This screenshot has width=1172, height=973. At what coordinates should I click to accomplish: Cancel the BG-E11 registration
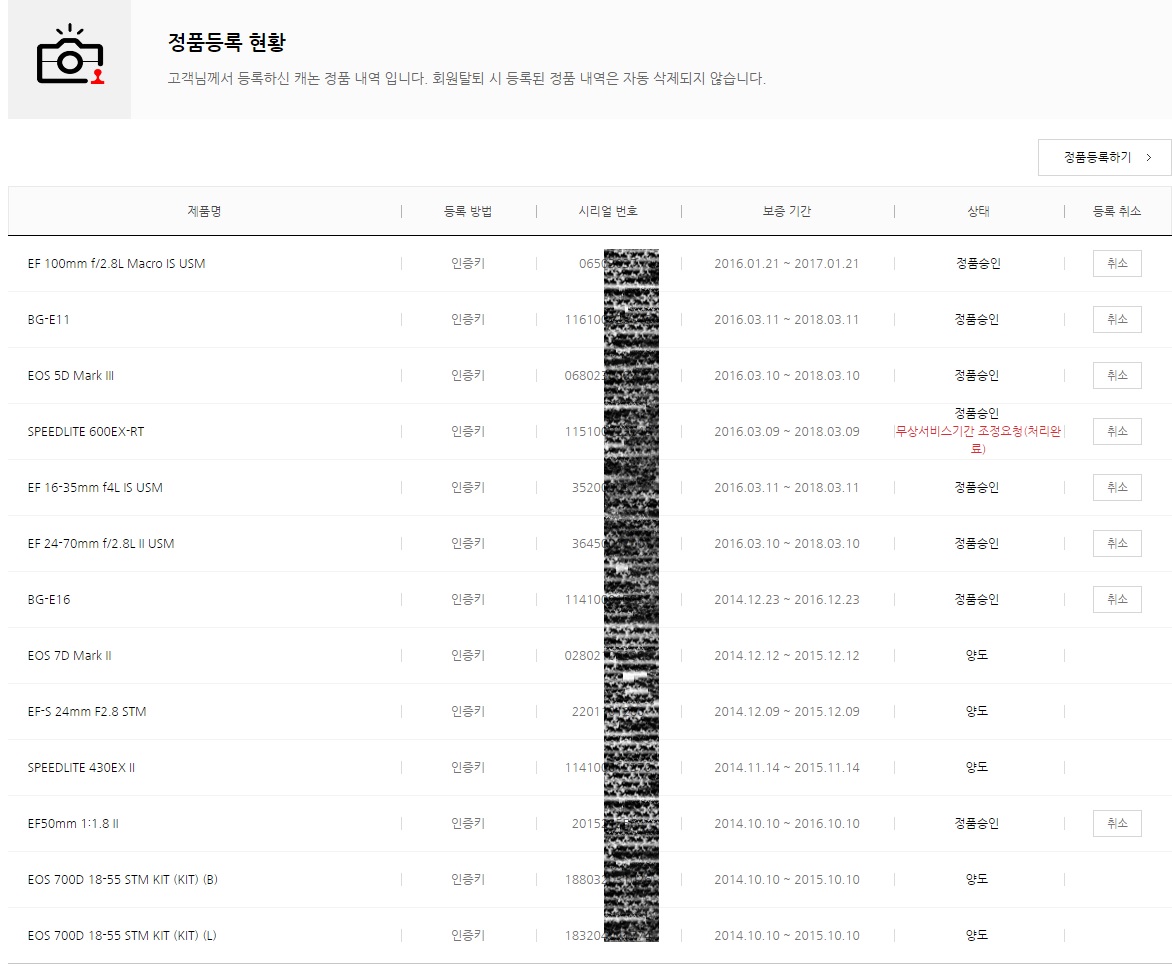pyautogui.click(x=1116, y=320)
